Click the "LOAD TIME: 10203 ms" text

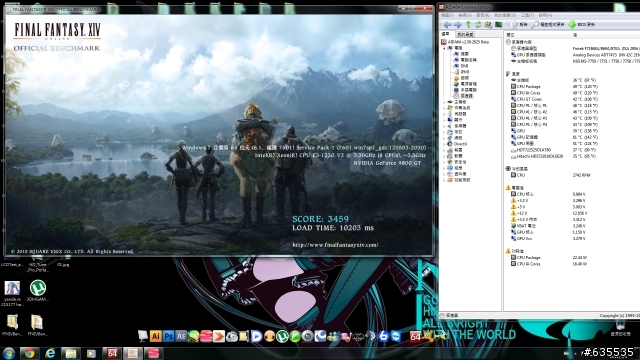pyautogui.click(x=333, y=228)
